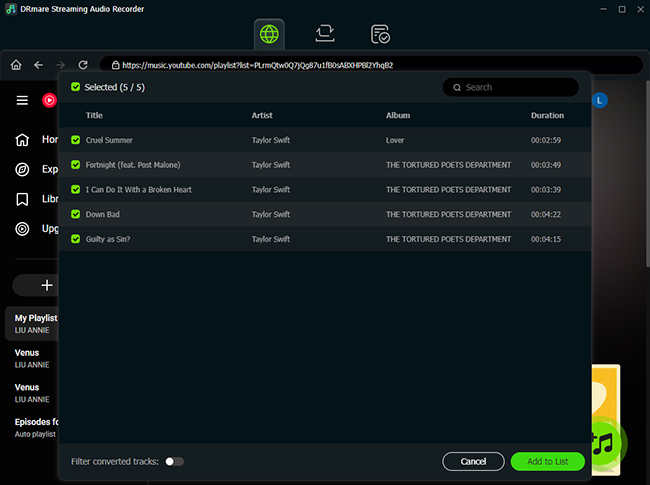Image resolution: width=650 pixels, height=485 pixels.
Task: Click the Add to List button
Action: coord(548,461)
